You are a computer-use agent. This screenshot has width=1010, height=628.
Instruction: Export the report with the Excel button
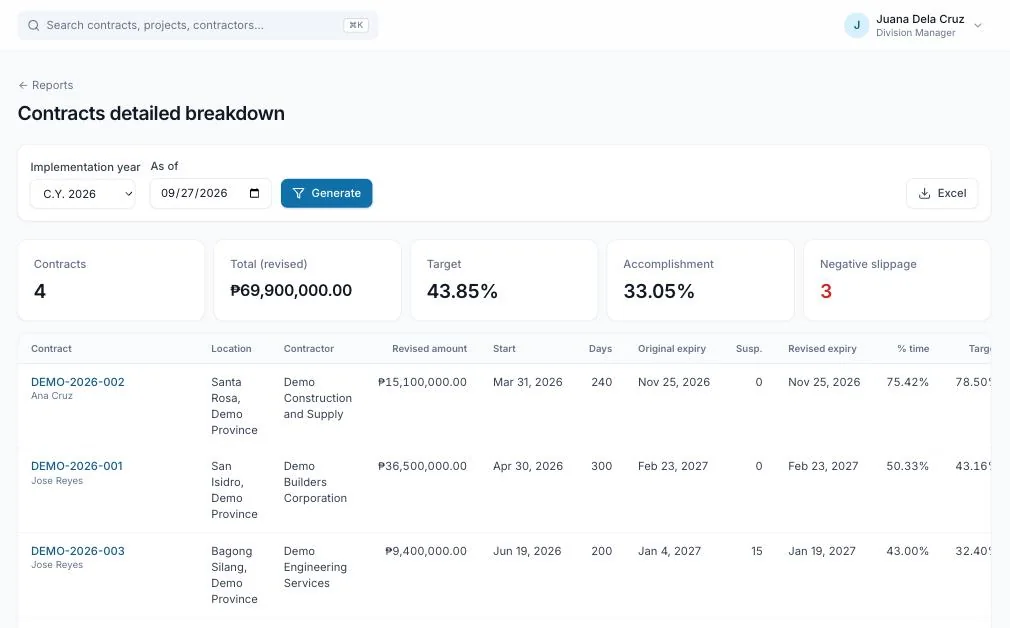[x=942, y=193]
